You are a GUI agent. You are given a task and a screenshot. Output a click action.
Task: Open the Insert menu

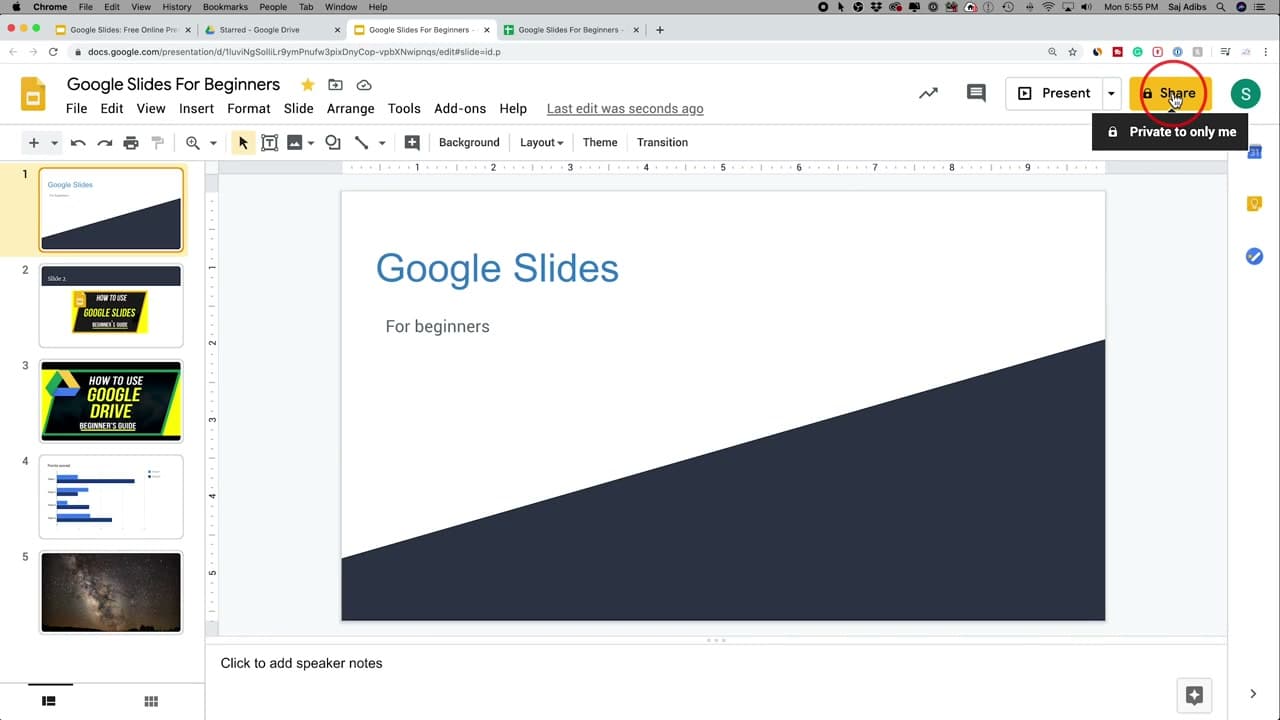pos(197,108)
